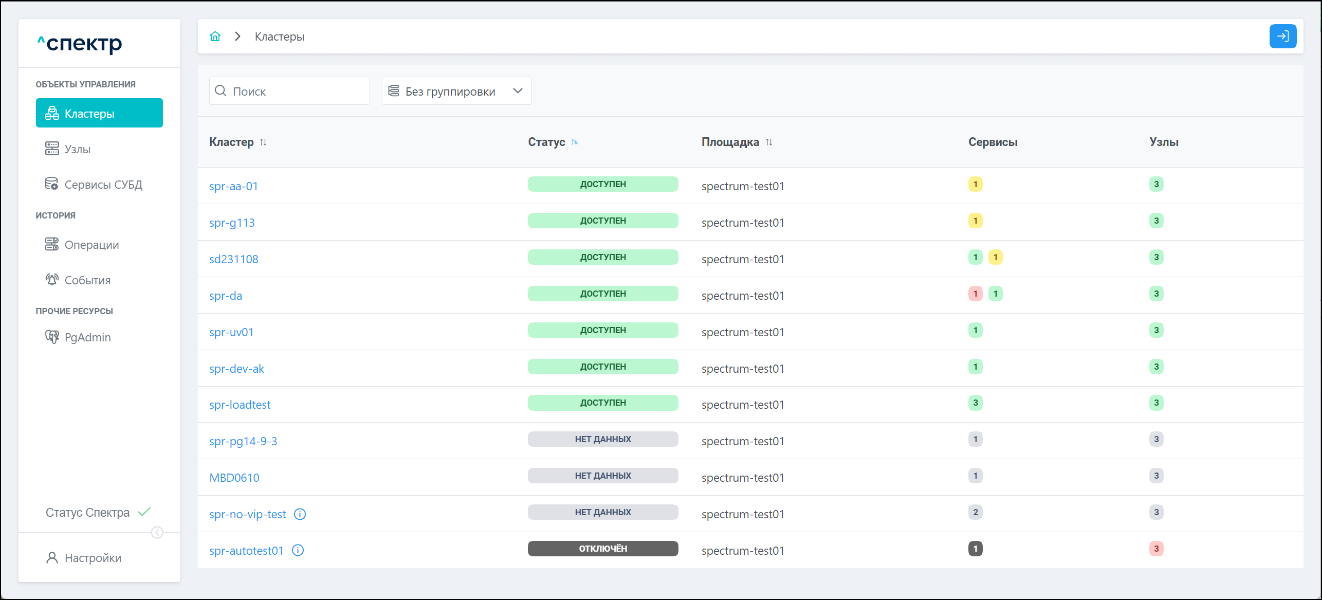
Task: Go to Сервисы СУБД section
Action: point(103,184)
